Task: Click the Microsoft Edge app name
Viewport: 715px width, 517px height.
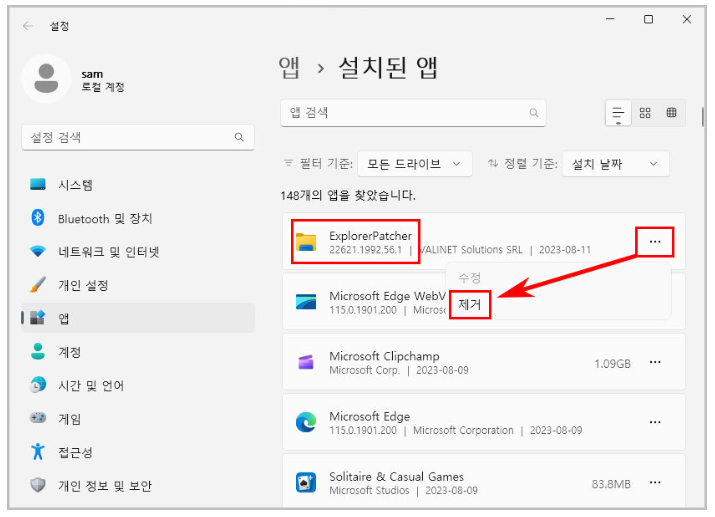Action: [369, 416]
